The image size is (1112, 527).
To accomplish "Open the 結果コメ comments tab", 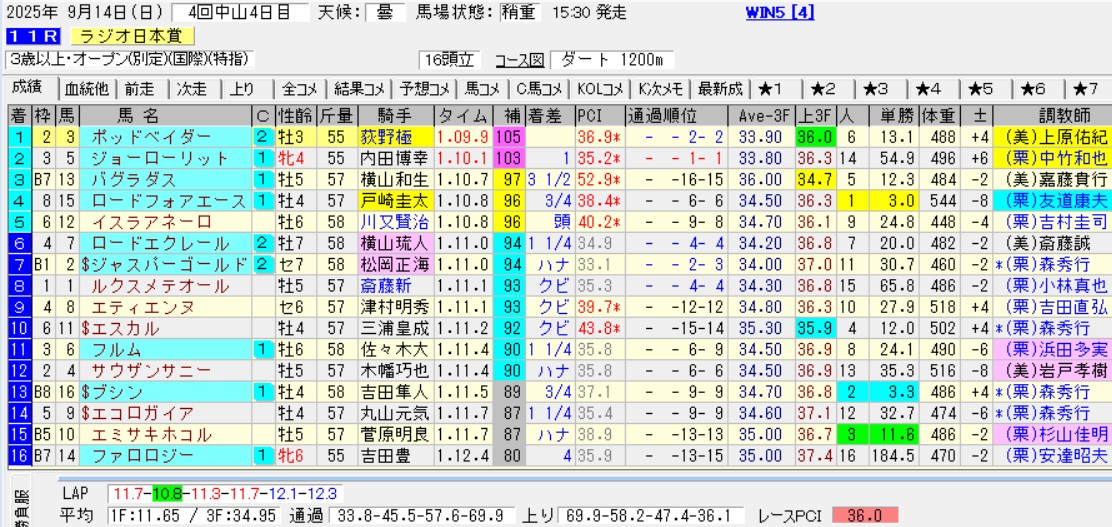I will 360,88.
